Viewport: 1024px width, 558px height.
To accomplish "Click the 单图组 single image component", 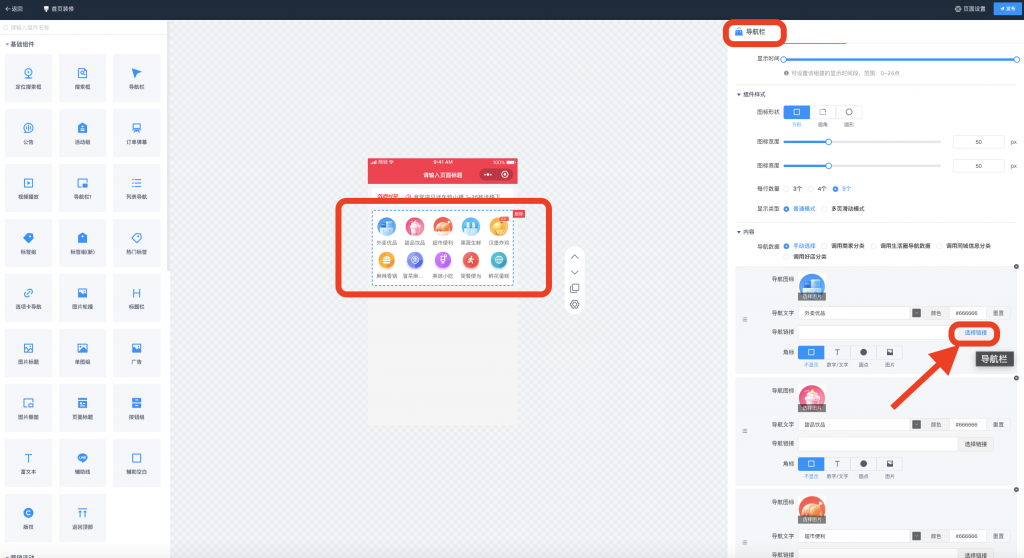I will pyautogui.click(x=83, y=352).
